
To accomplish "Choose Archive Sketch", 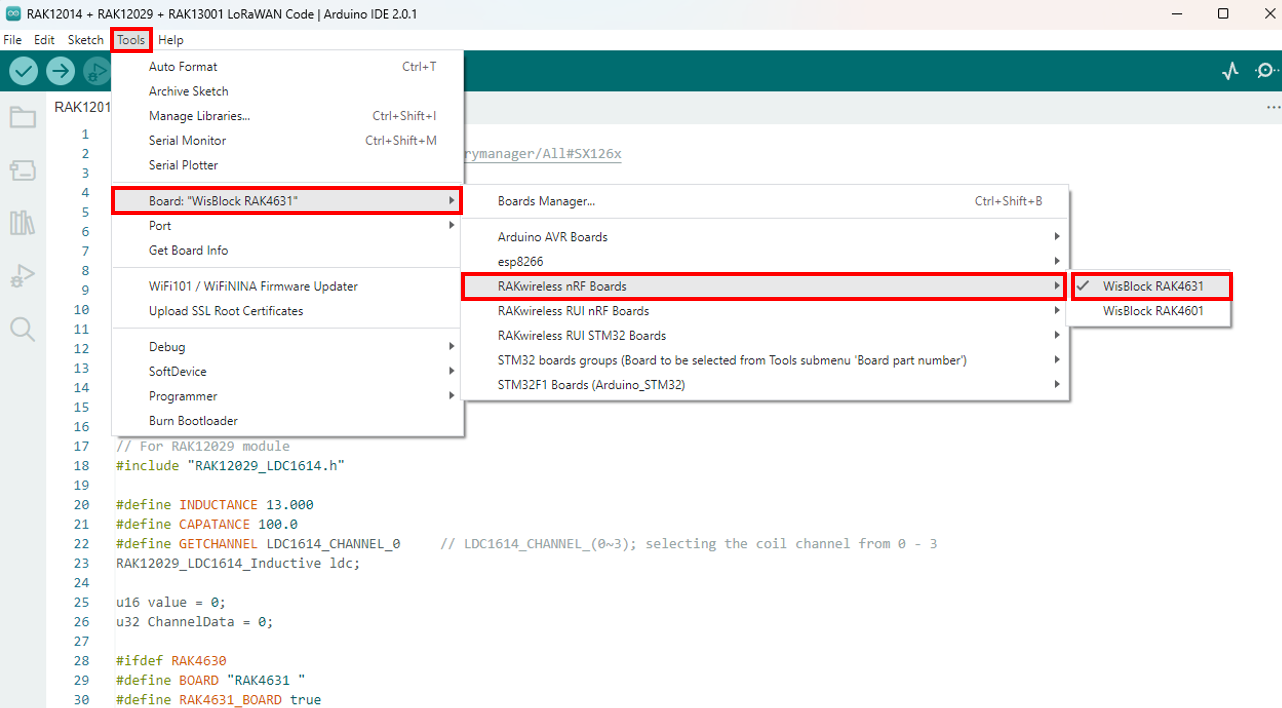I will (287, 91).
